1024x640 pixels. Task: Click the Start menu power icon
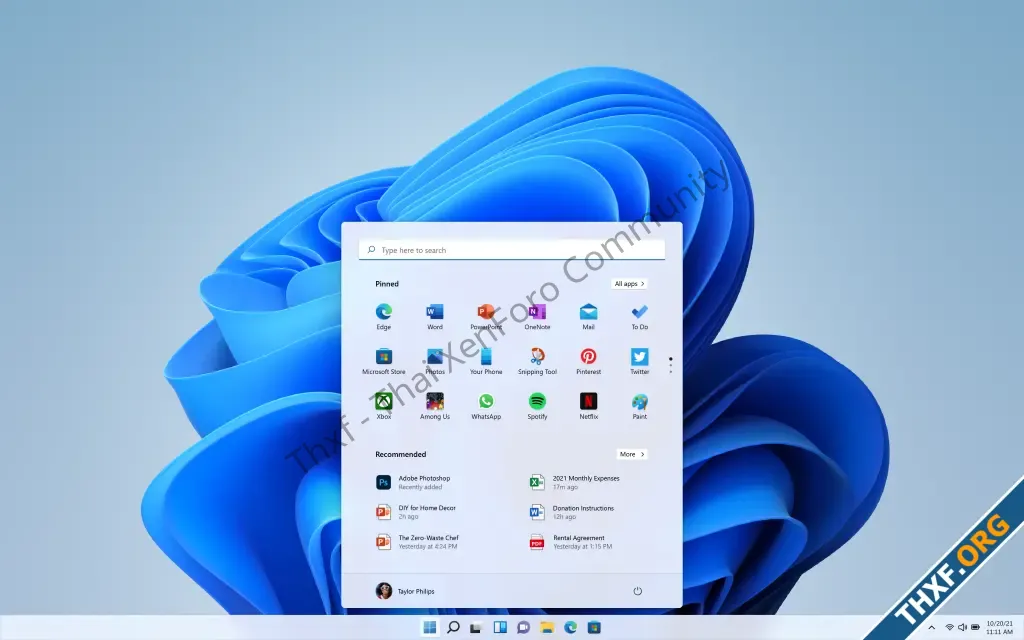[637, 591]
